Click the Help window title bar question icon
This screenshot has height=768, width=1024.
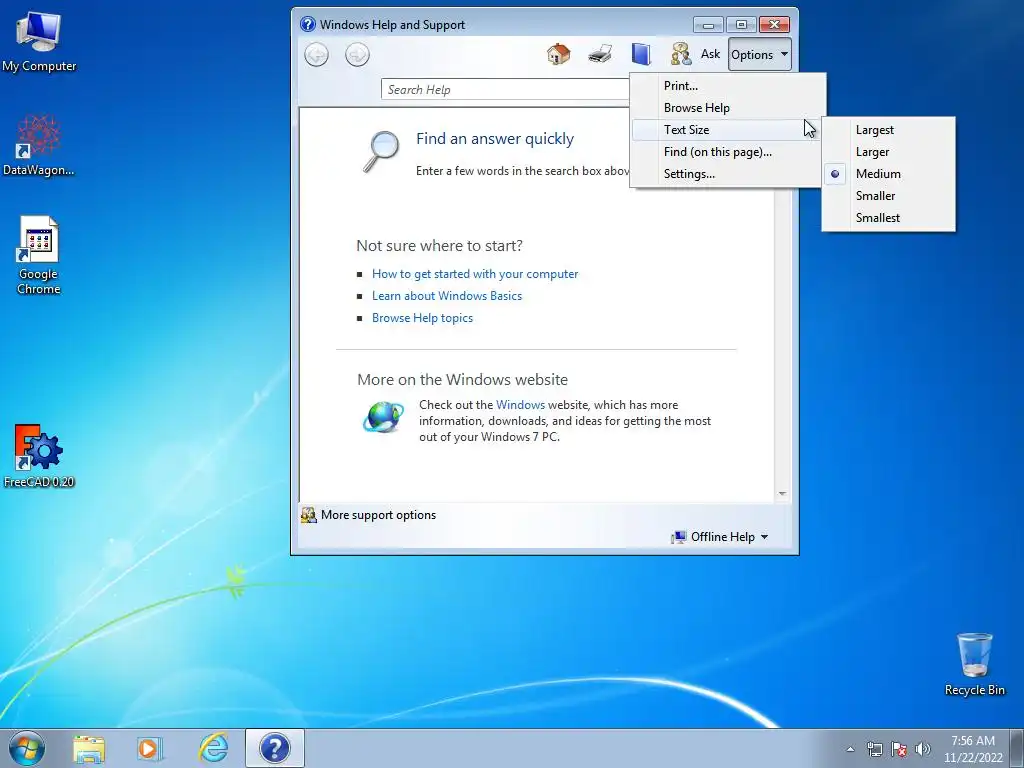[x=308, y=24]
